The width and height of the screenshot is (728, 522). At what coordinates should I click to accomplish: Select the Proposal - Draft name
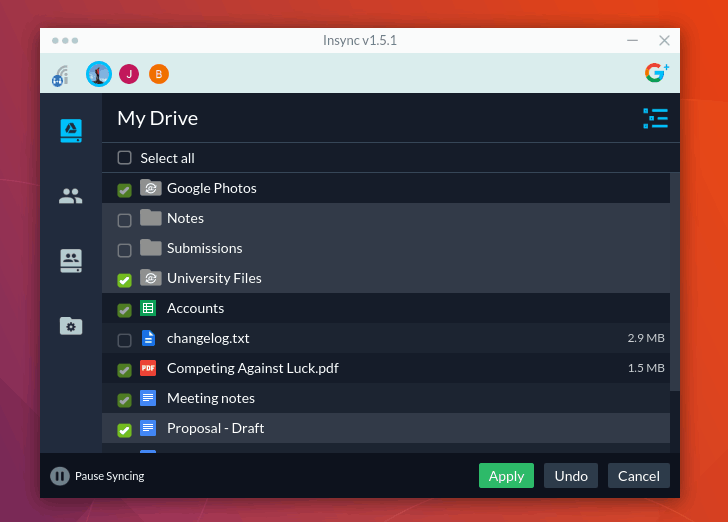coord(215,428)
